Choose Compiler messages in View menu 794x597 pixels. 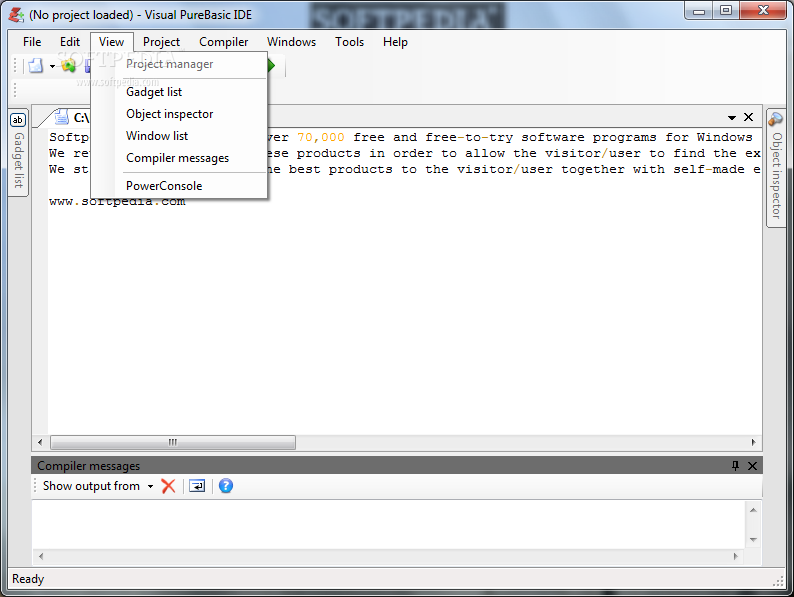tap(179, 158)
